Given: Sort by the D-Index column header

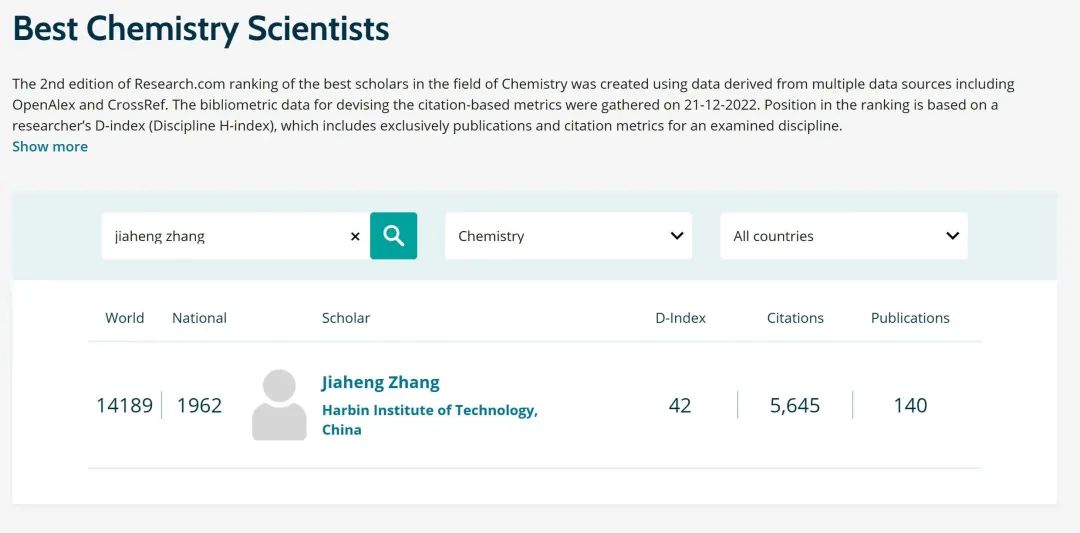Looking at the screenshot, I should (680, 317).
